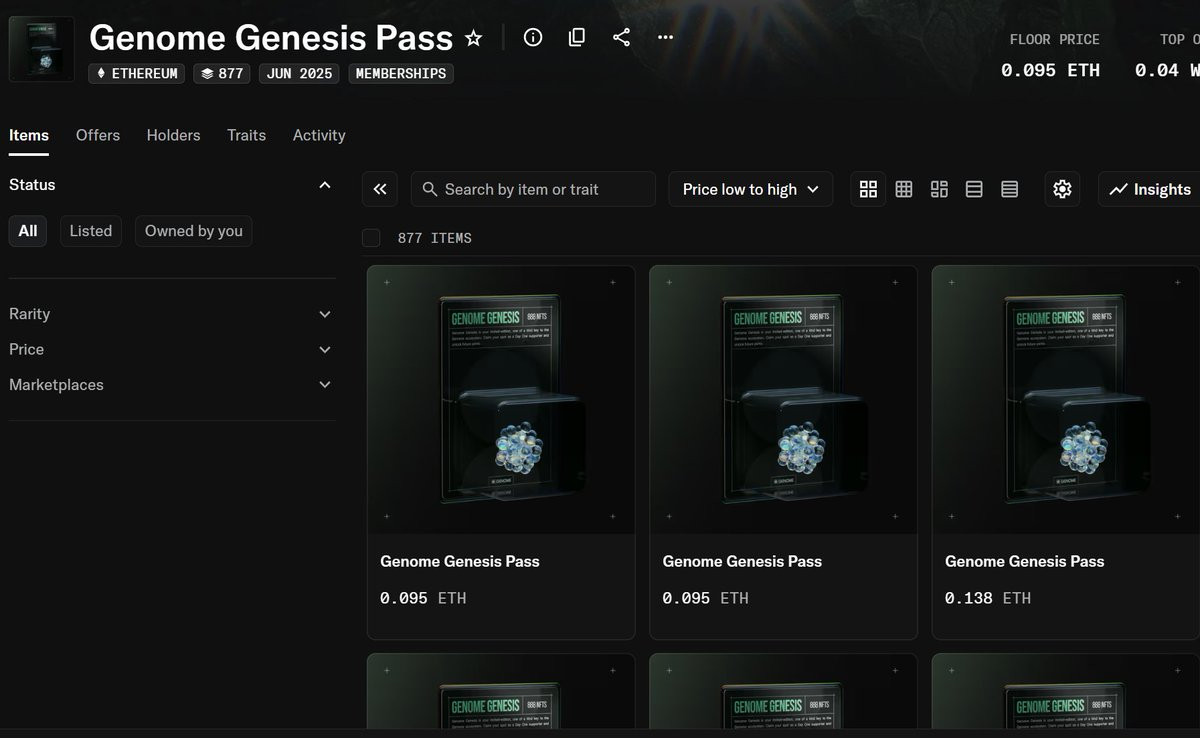Expand the Rarity filter
Screen dimensions: 1200x738
pos(172,314)
